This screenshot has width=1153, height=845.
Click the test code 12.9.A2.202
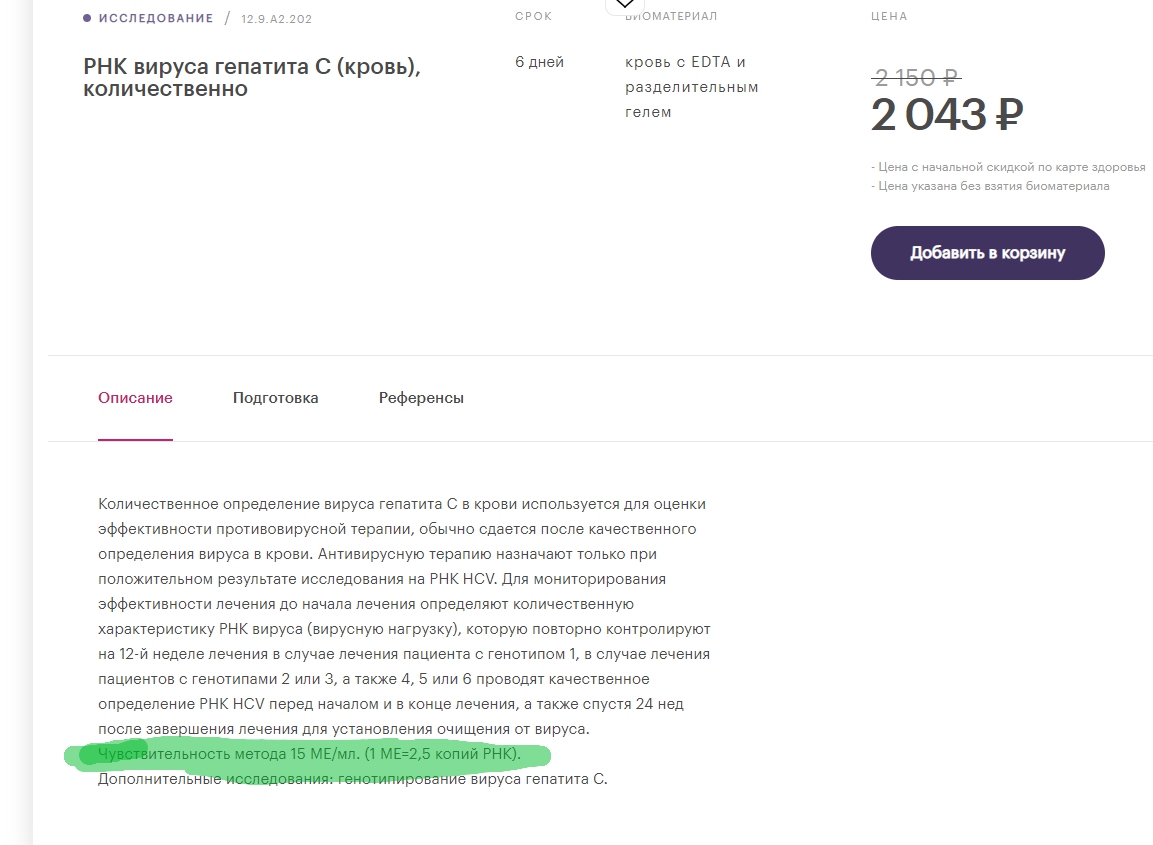tap(275, 18)
